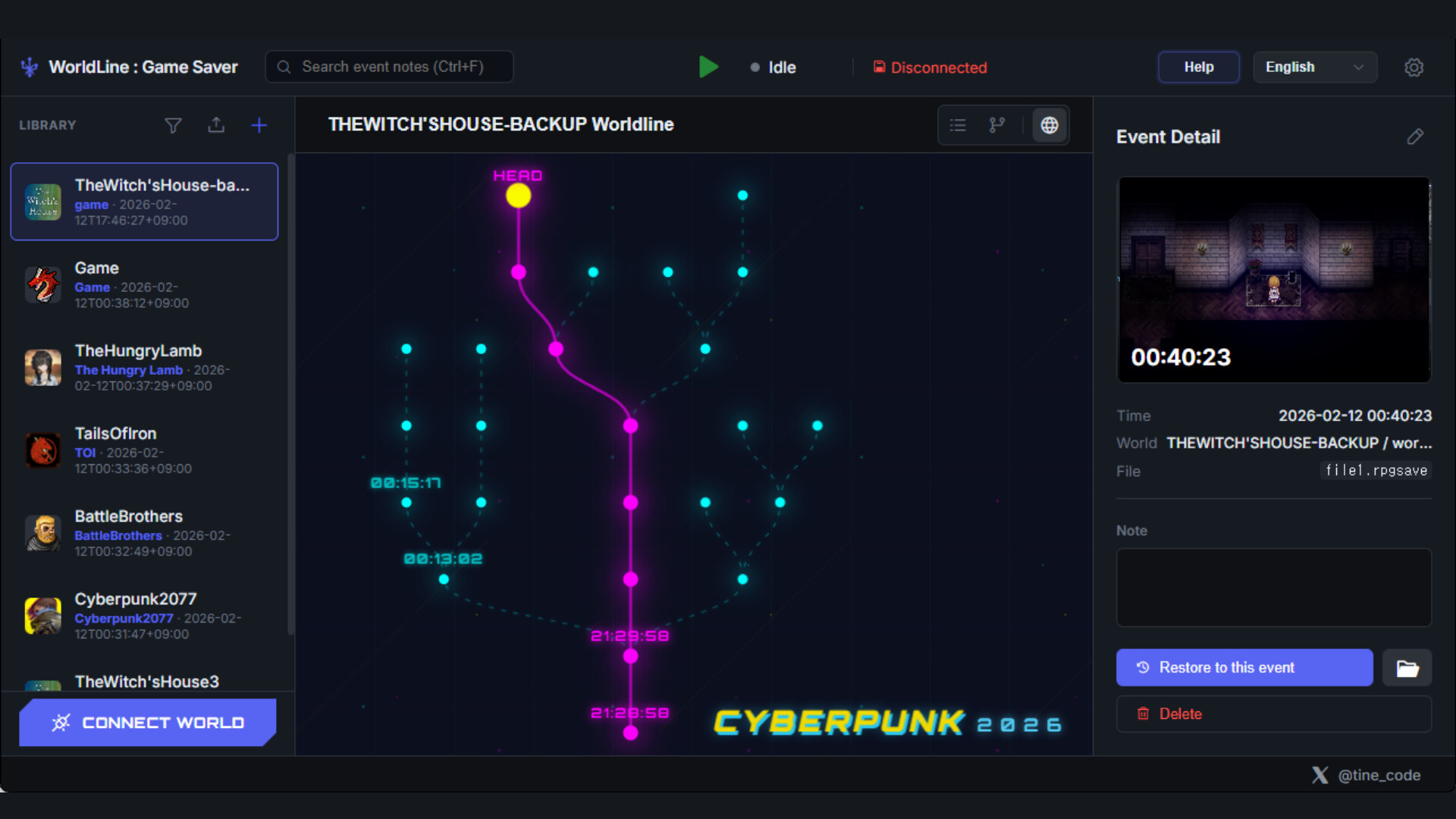This screenshot has width=1456, height=819.
Task: Switch to globe worldline view icon
Action: coord(1050,125)
